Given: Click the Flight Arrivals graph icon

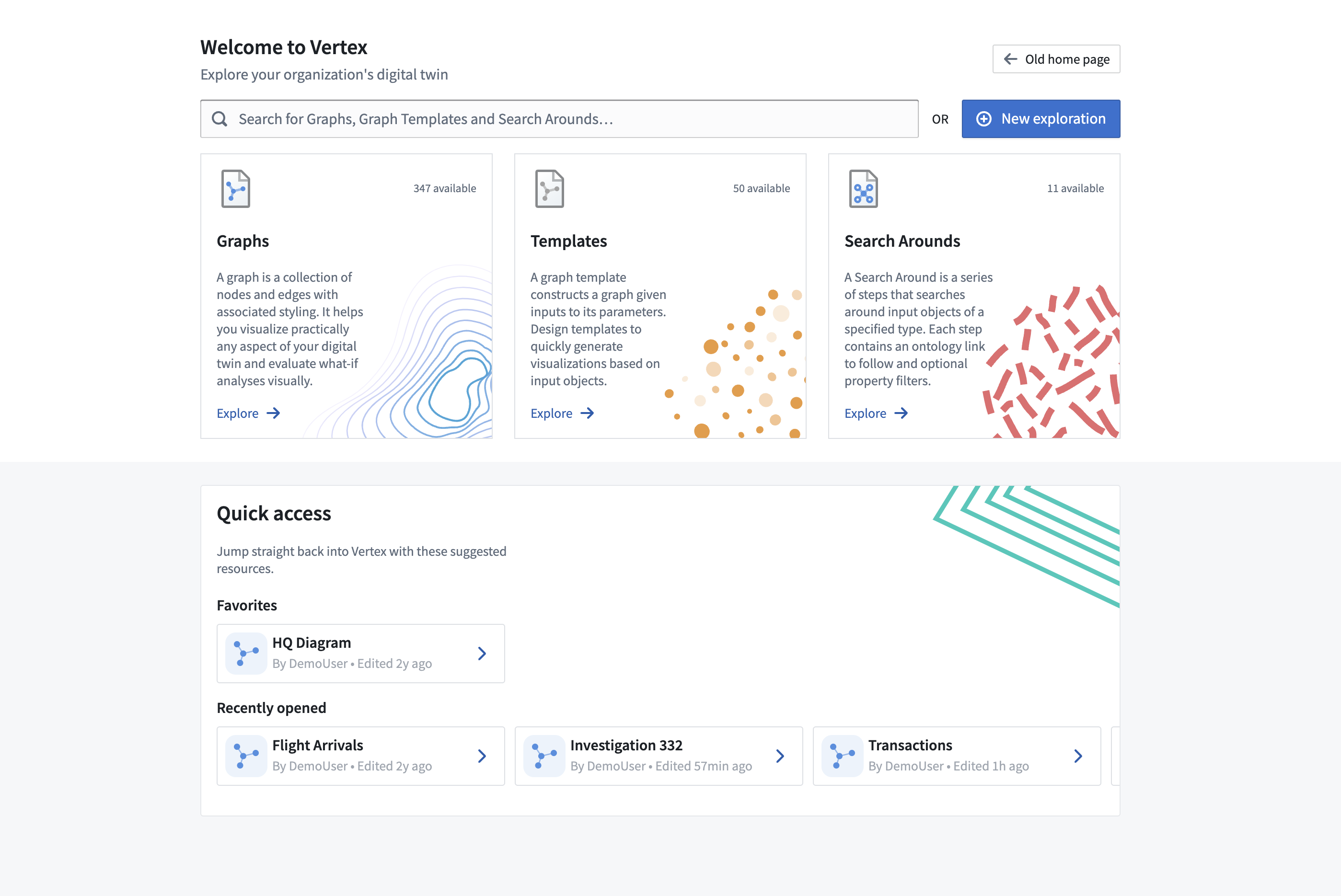Looking at the screenshot, I should click(246, 756).
